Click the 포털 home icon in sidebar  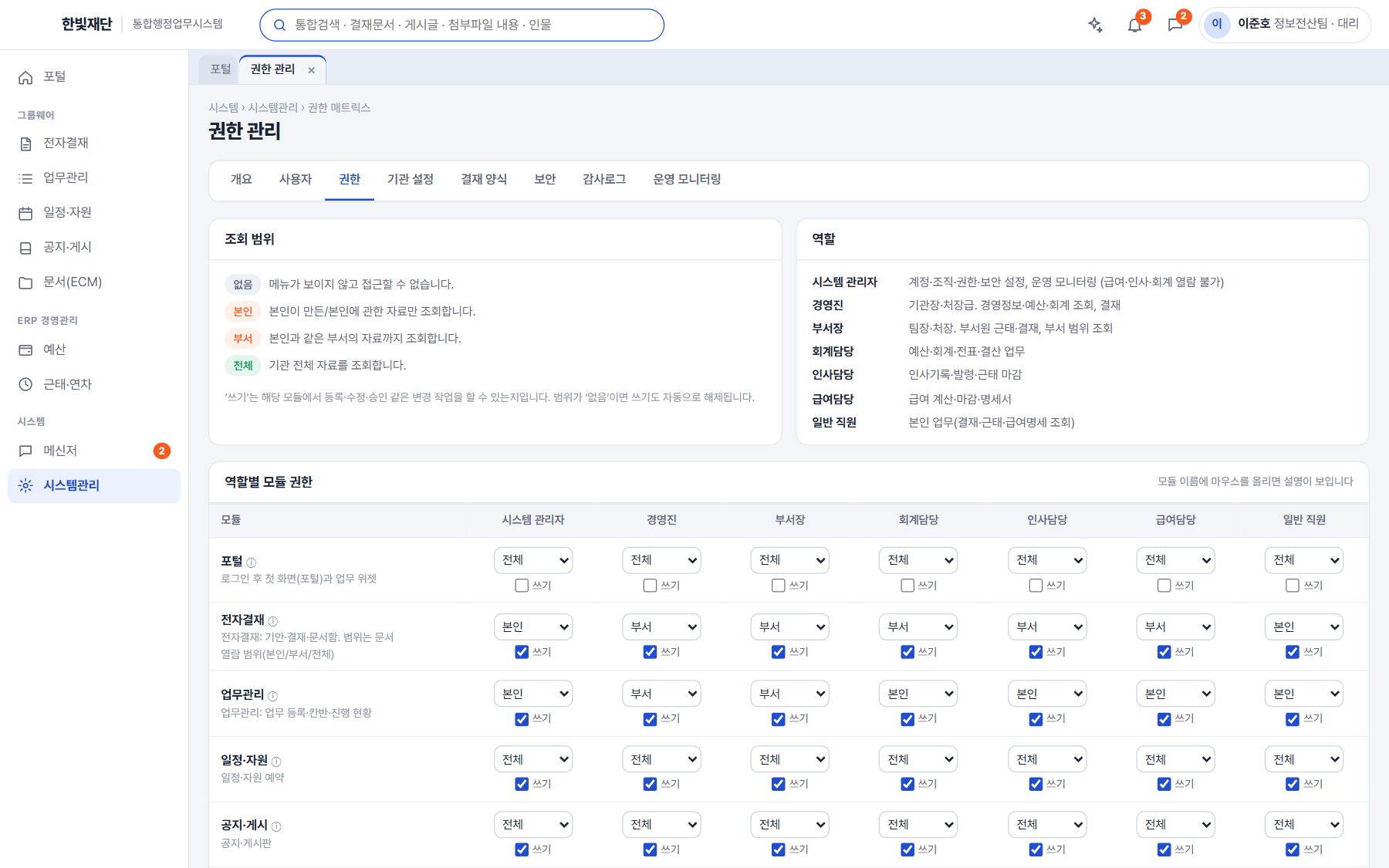(x=25, y=77)
